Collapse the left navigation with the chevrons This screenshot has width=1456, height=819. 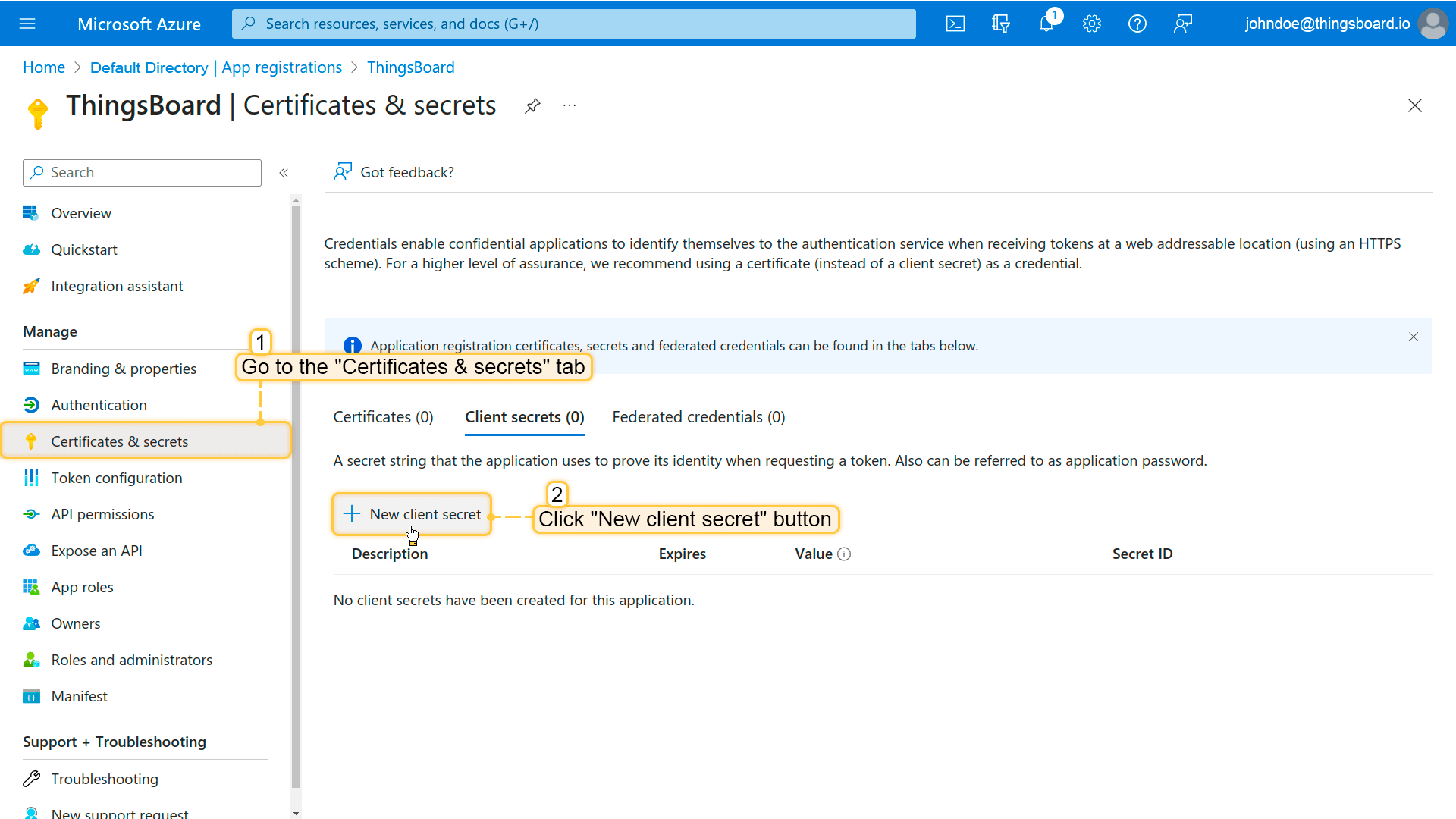pos(284,173)
